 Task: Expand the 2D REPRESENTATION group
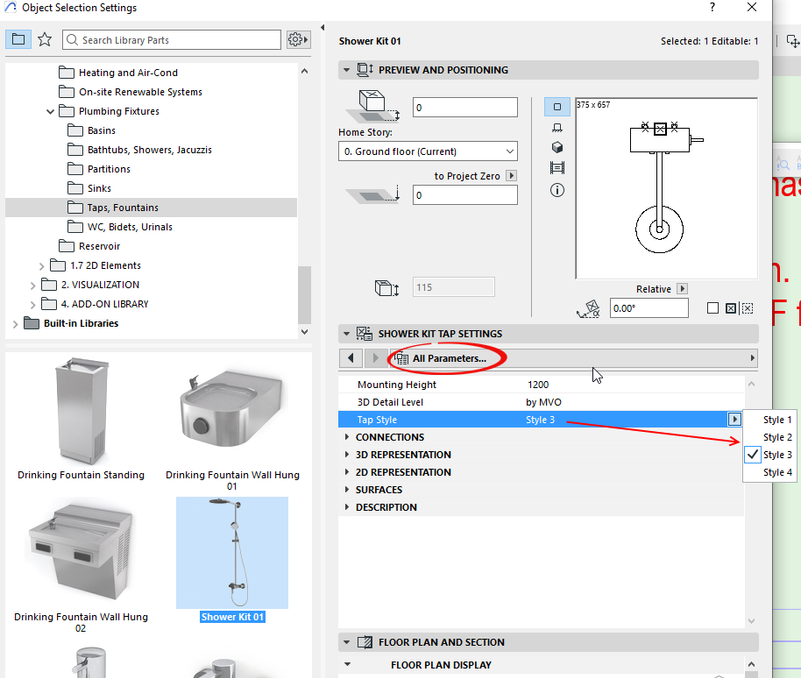[x=347, y=472]
